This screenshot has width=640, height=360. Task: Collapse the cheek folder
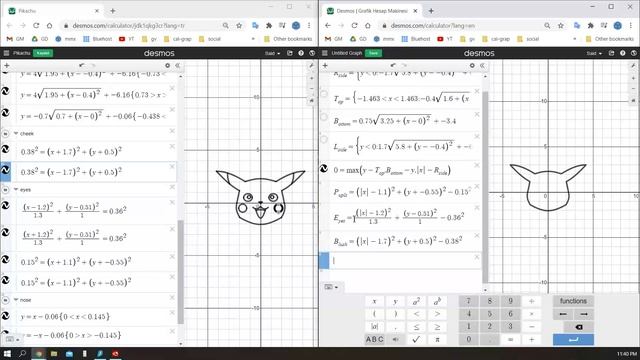(16, 133)
